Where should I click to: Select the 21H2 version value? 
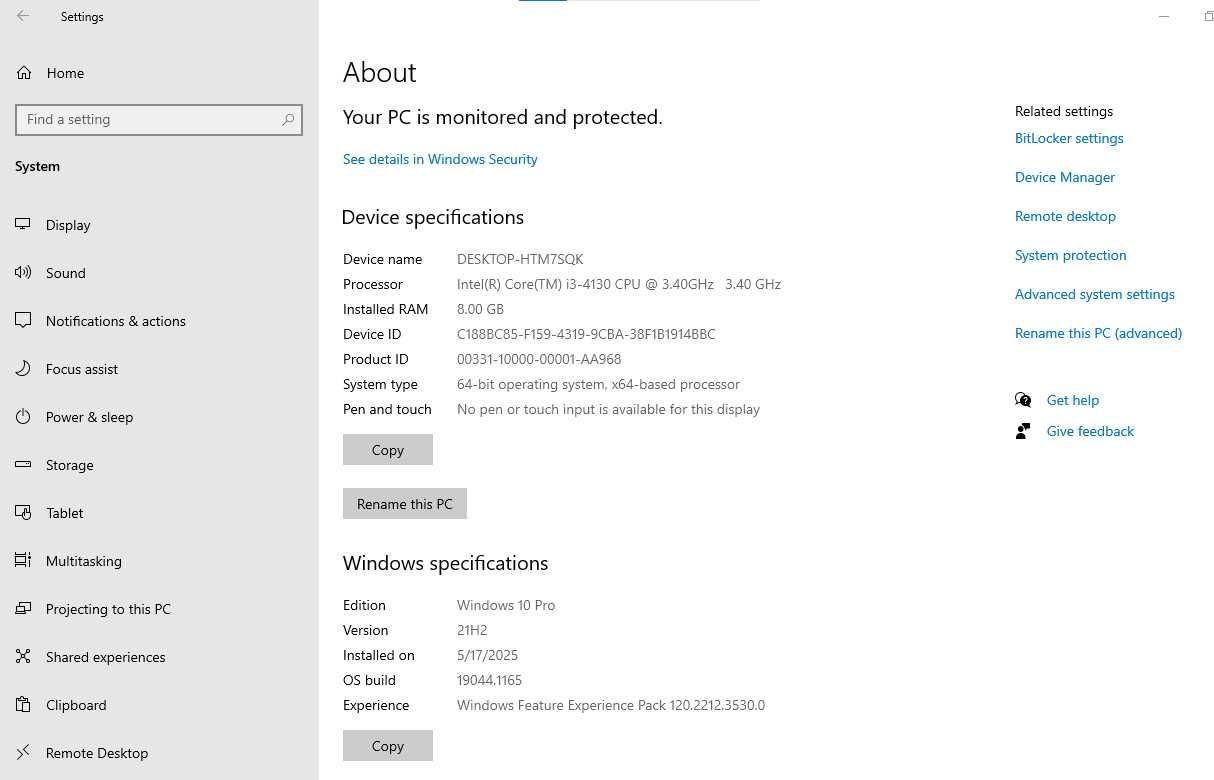pos(472,630)
